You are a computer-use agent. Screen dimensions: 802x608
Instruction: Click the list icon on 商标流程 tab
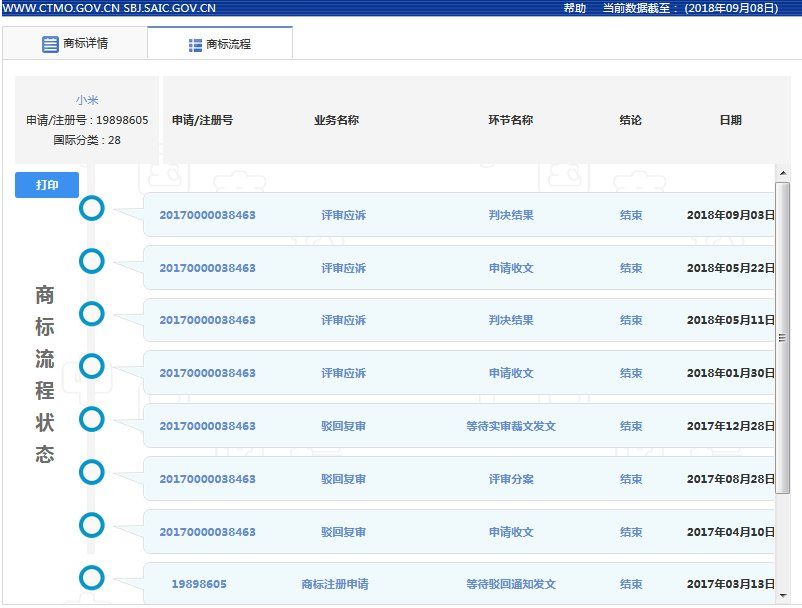(195, 45)
